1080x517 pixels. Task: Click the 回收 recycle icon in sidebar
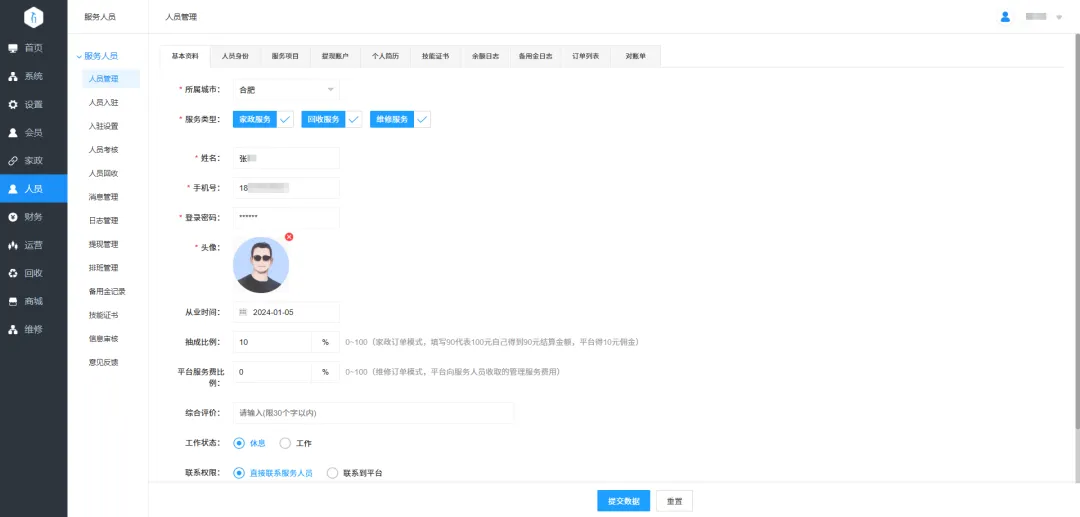point(13,273)
